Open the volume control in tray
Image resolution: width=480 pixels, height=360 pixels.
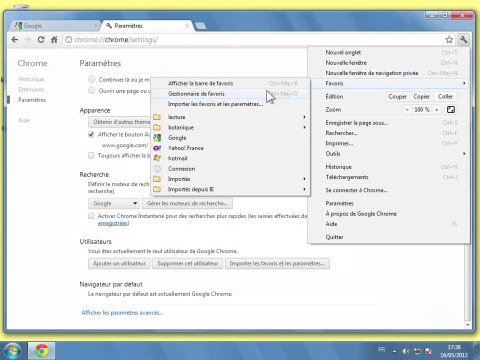tap(405, 351)
